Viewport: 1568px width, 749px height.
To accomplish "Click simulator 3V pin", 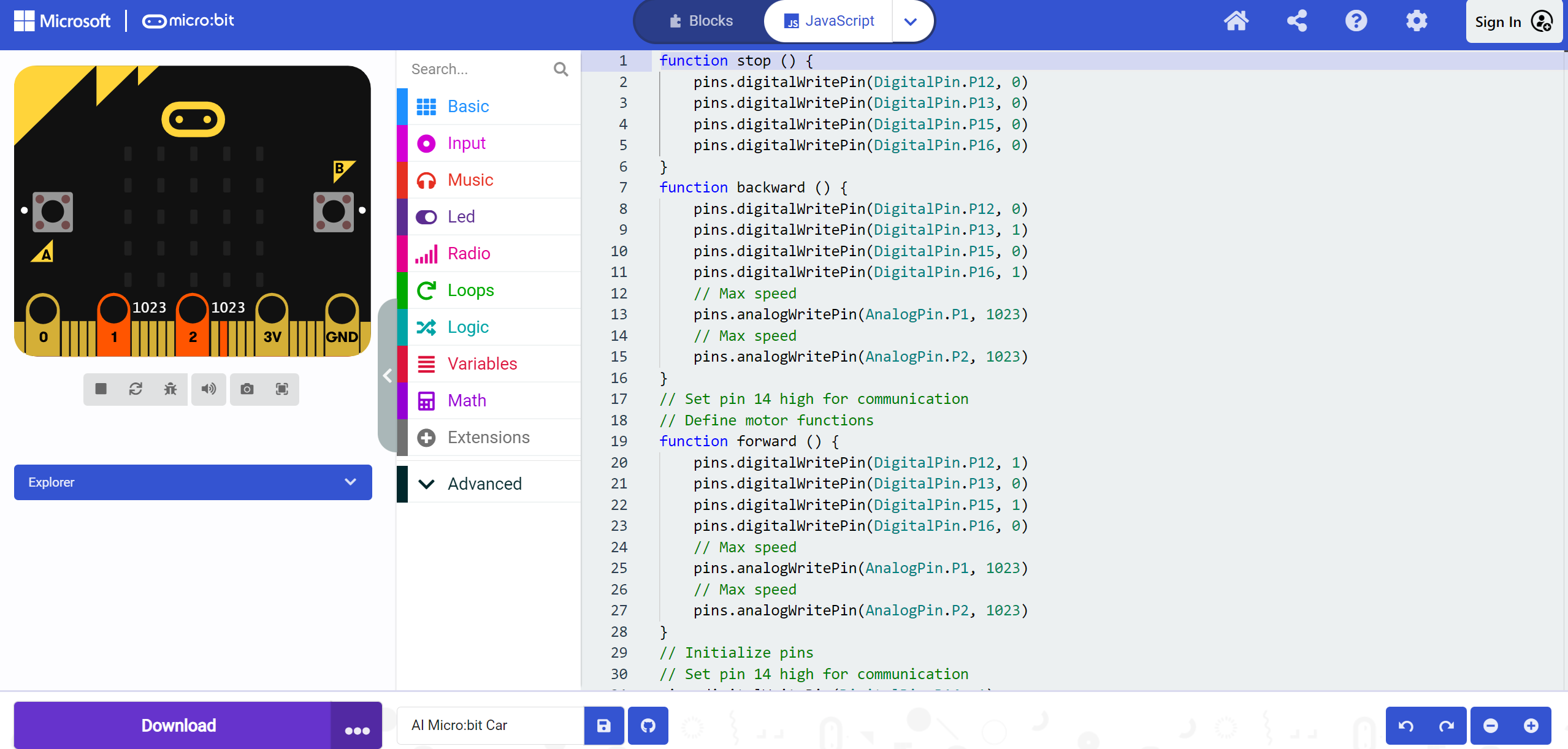I will click(272, 325).
